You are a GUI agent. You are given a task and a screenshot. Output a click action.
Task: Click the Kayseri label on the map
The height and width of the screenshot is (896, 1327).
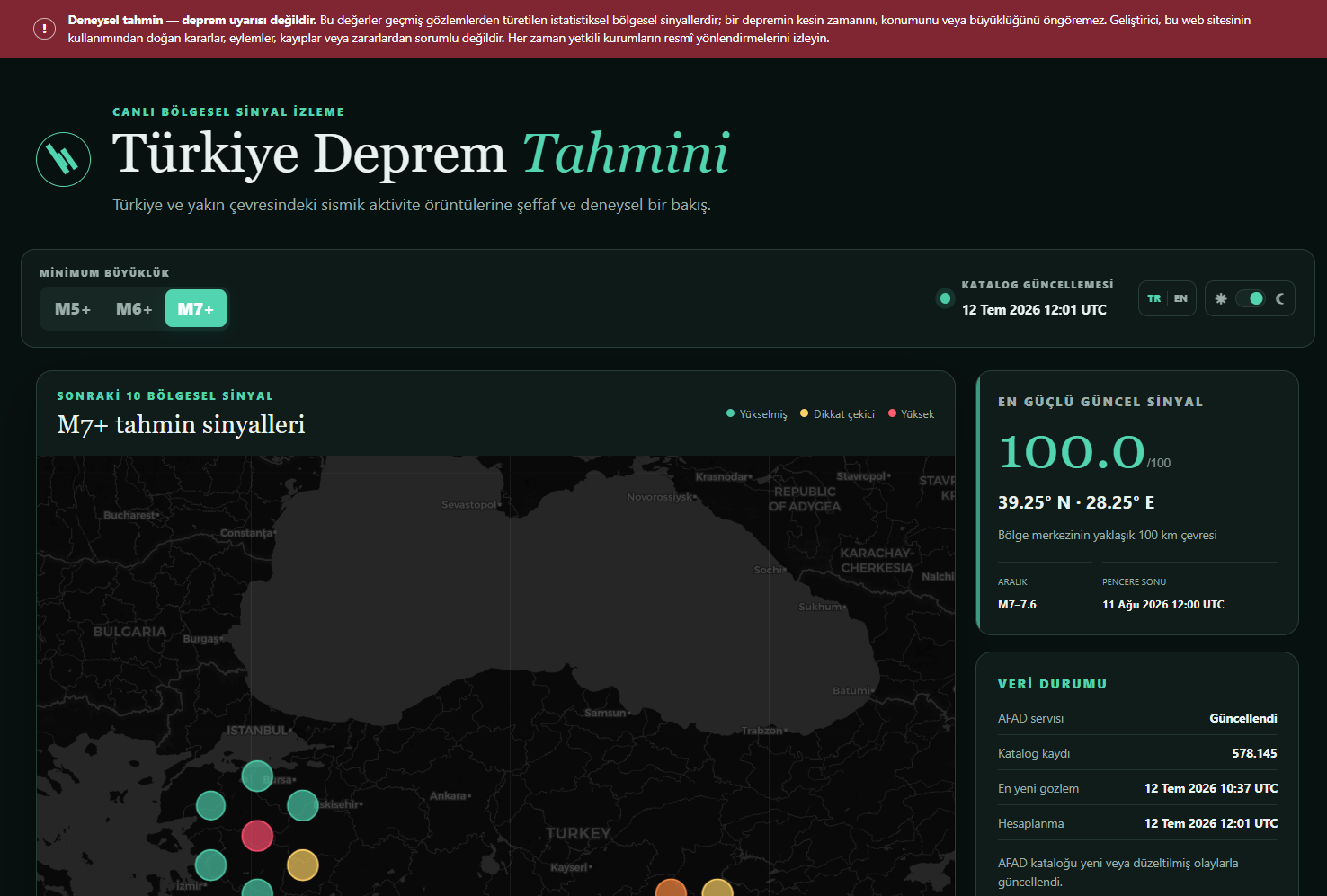pyautogui.click(x=569, y=867)
